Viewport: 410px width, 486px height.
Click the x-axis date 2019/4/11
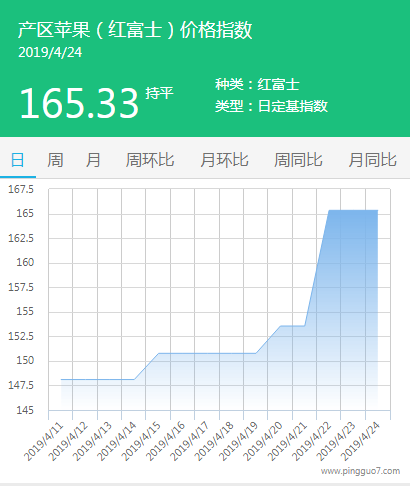[x=43, y=442]
